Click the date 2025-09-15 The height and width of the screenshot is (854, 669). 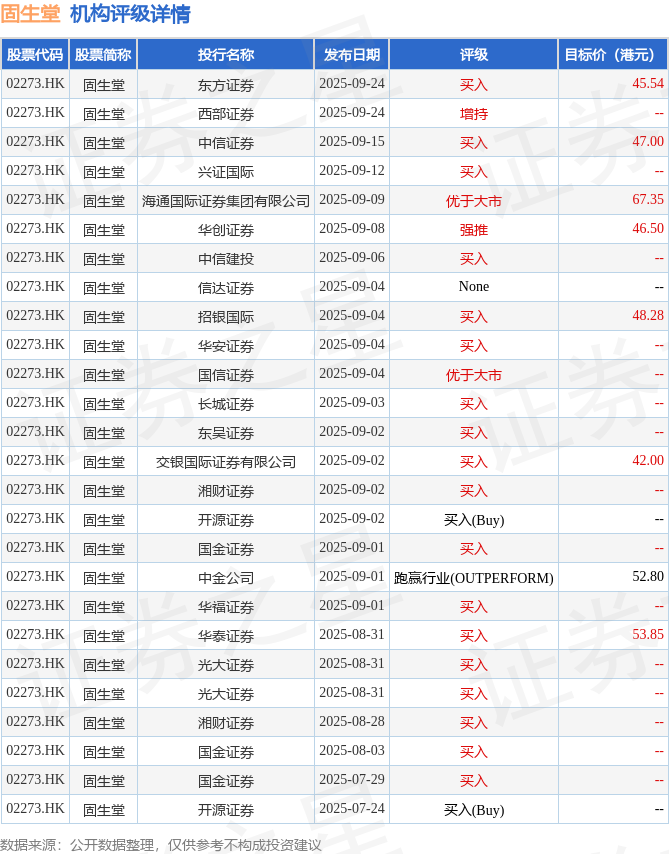click(351, 141)
